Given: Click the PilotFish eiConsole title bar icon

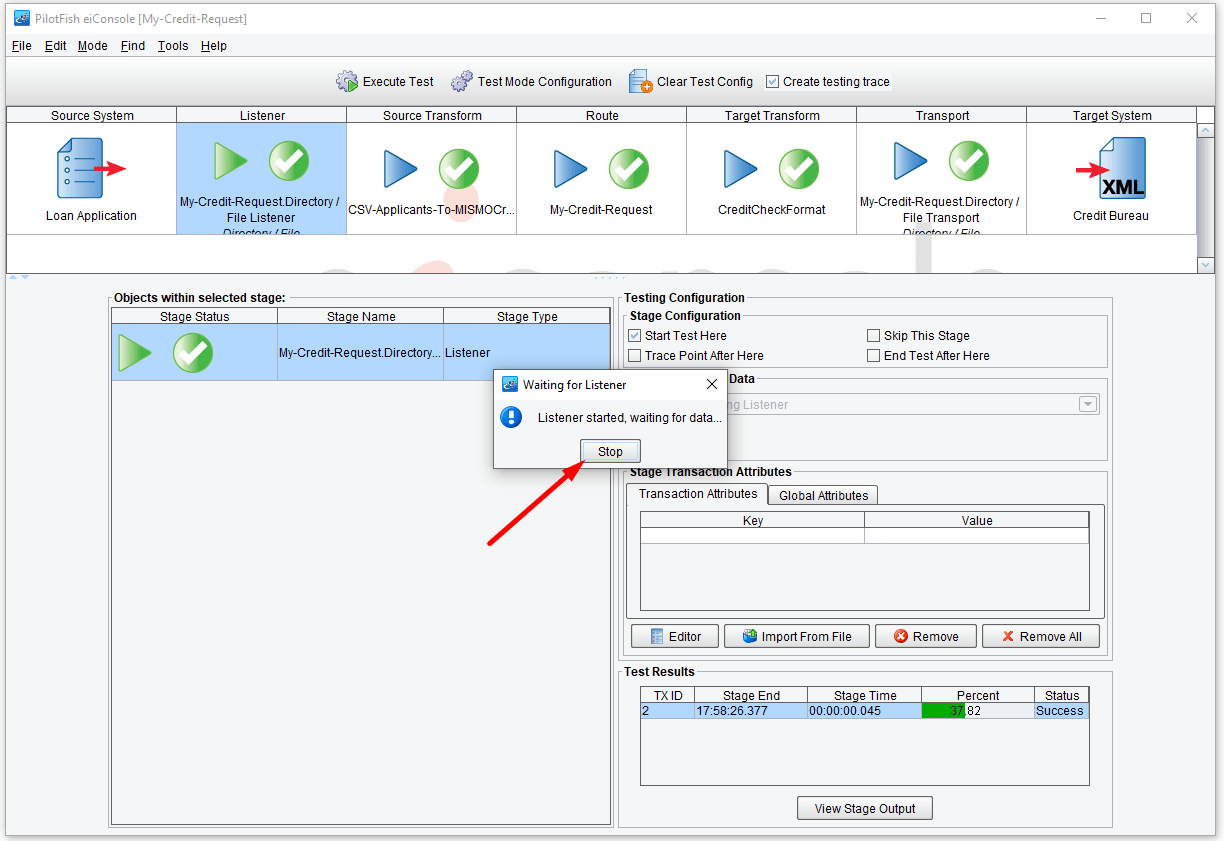Looking at the screenshot, I should point(22,18).
